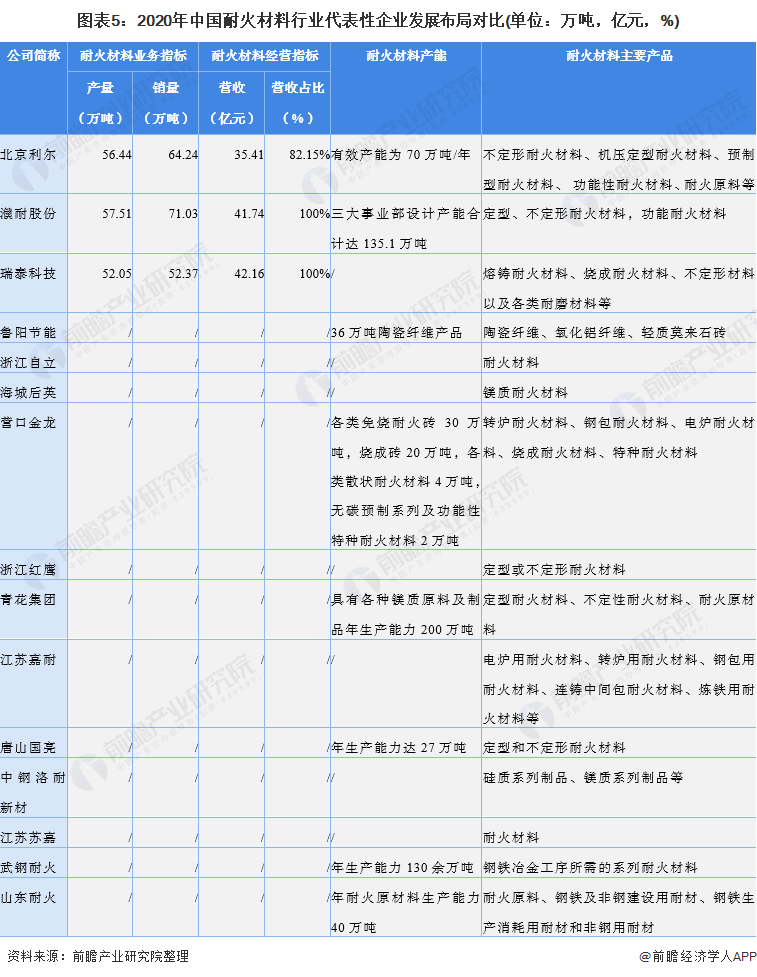Select the company name '北京利尔'
Screen dimensions: 757x977
28,155
